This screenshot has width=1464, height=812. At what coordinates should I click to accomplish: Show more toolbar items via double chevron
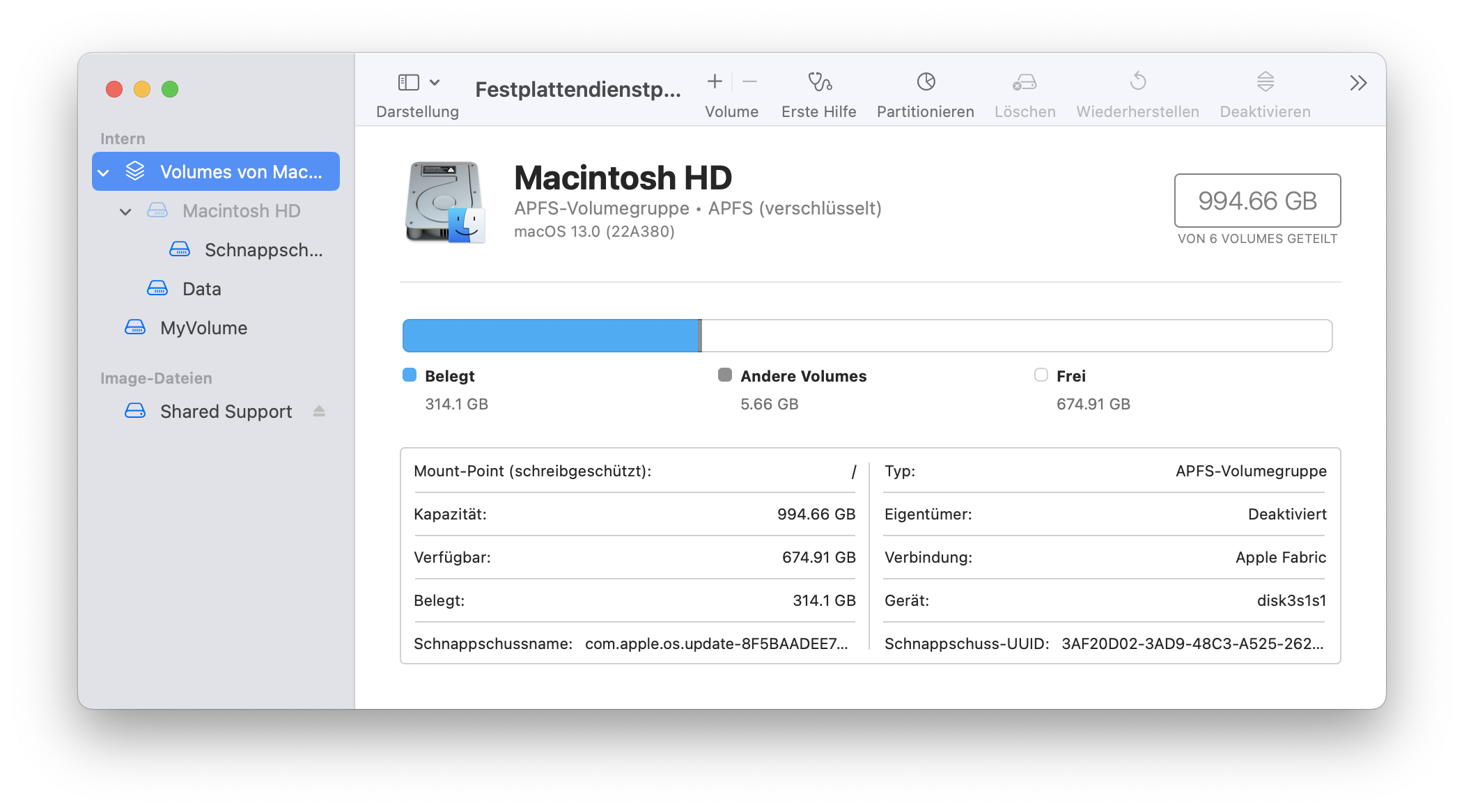1357,84
